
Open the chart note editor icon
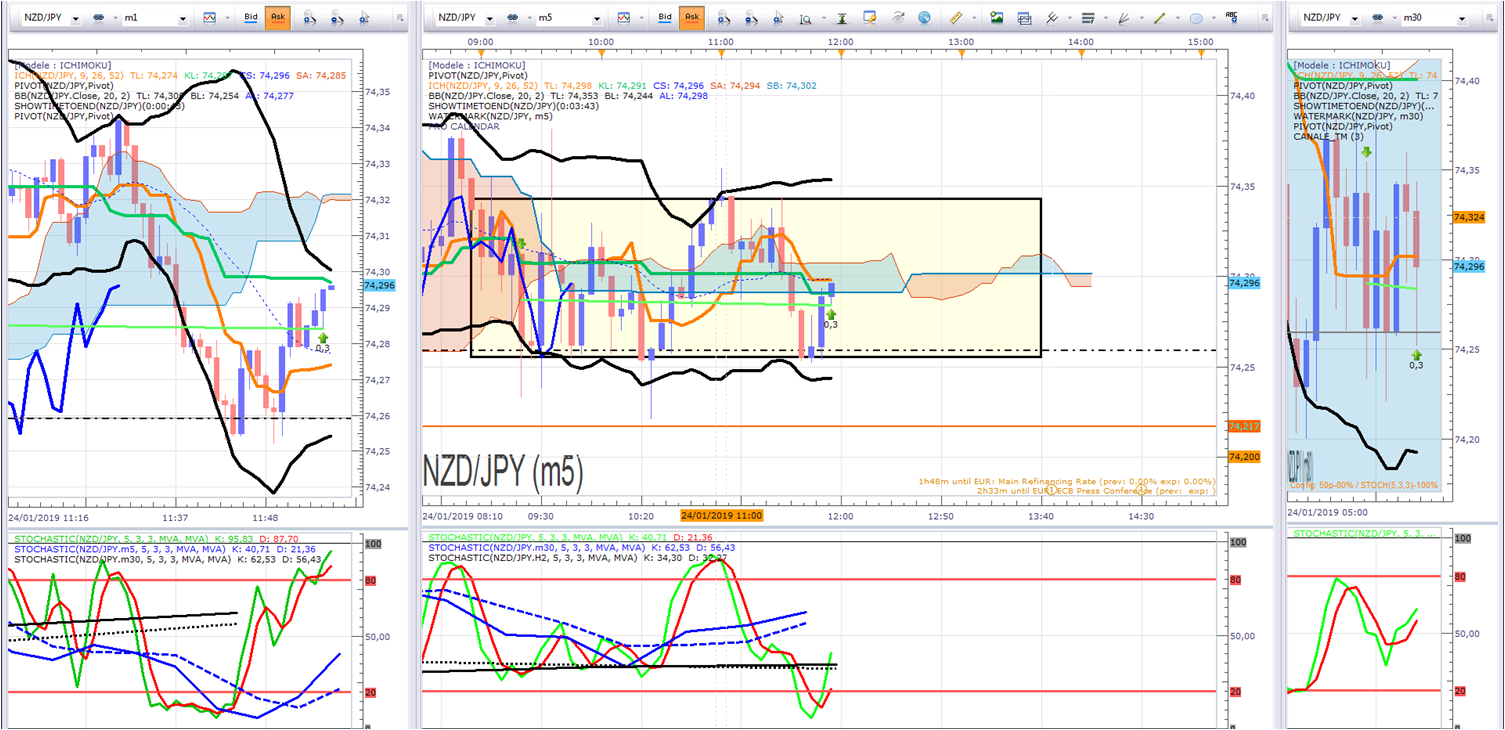tap(870, 18)
